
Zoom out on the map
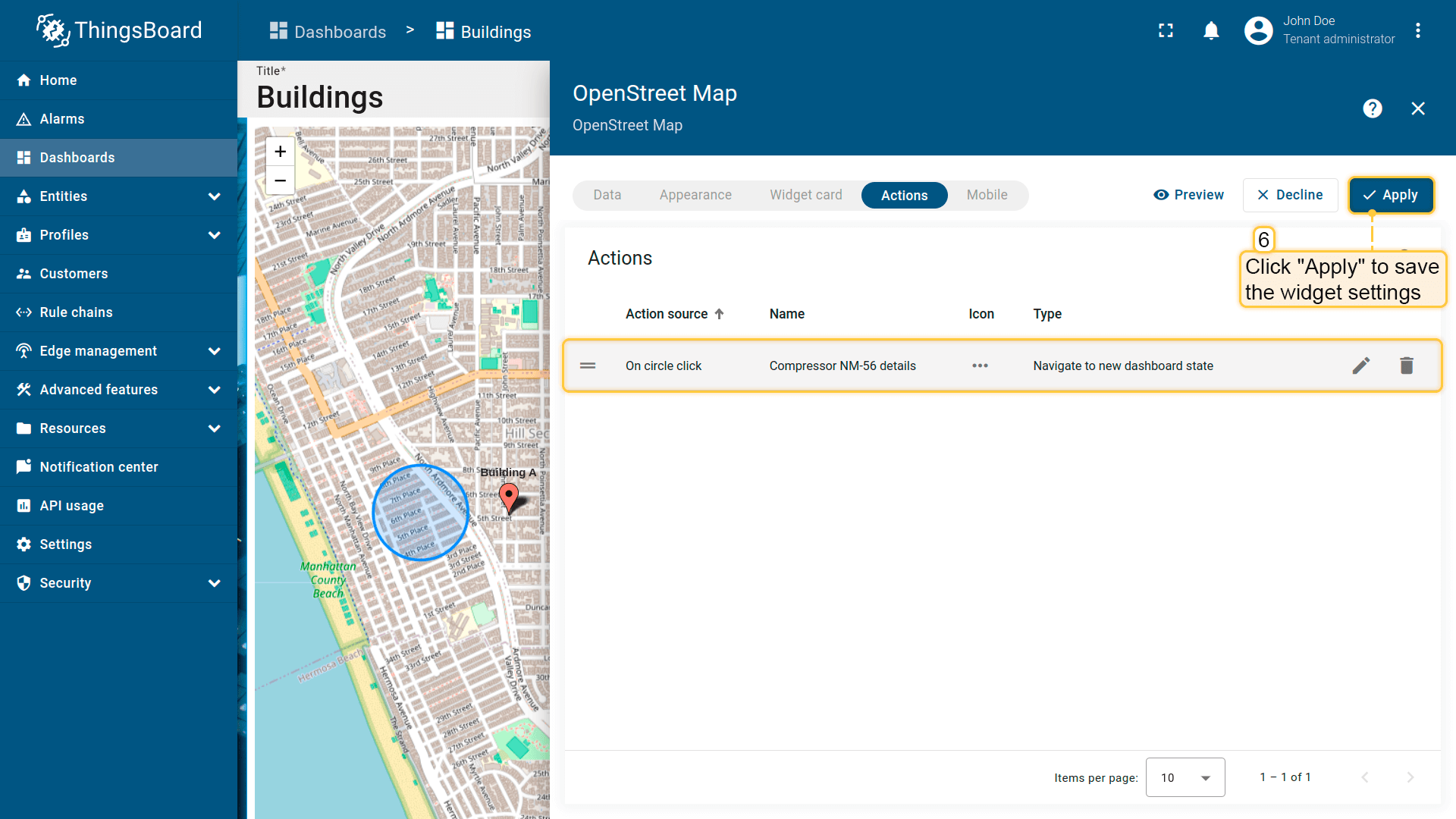tap(280, 180)
